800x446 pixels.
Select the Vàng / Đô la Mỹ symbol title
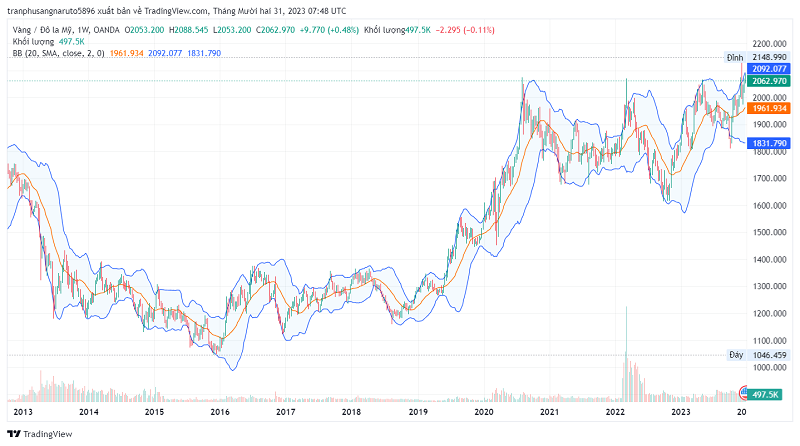(x=39, y=30)
